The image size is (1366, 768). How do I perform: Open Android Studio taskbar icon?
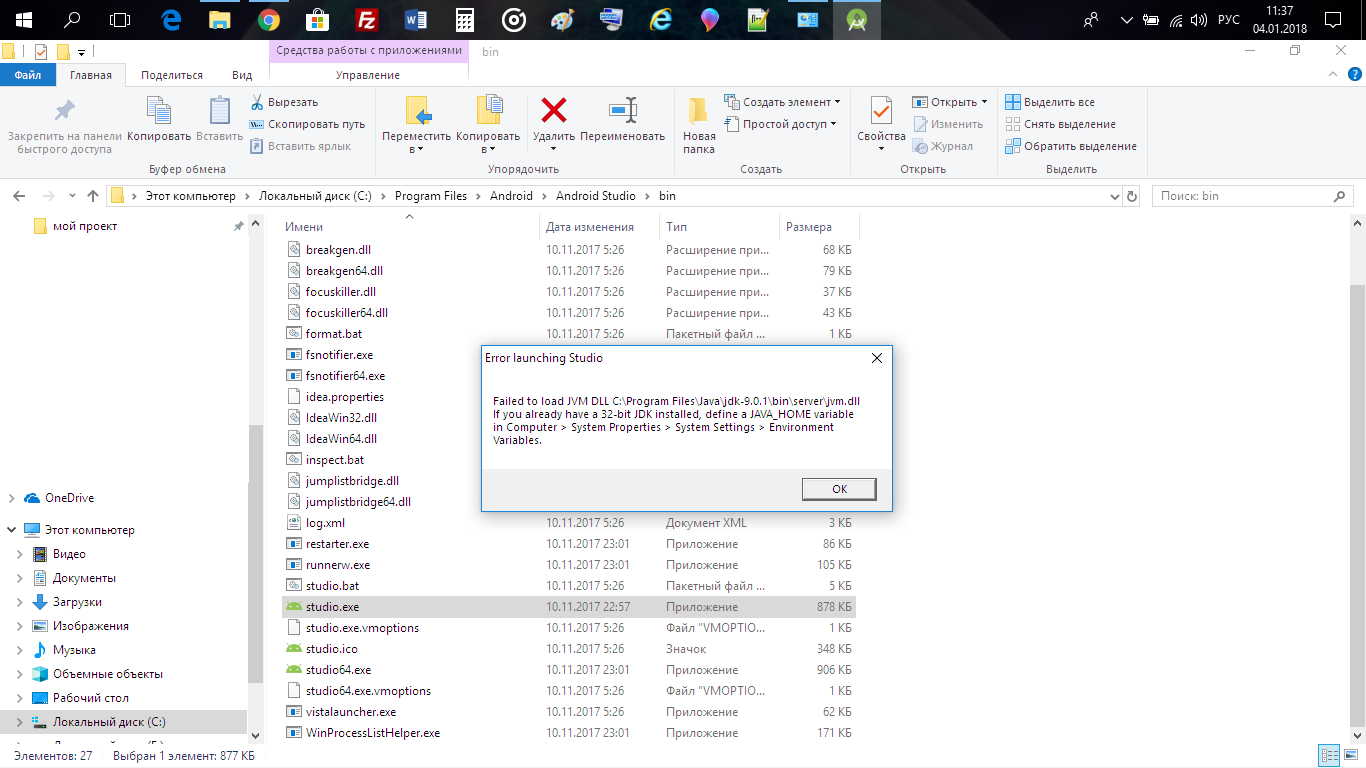[857, 19]
